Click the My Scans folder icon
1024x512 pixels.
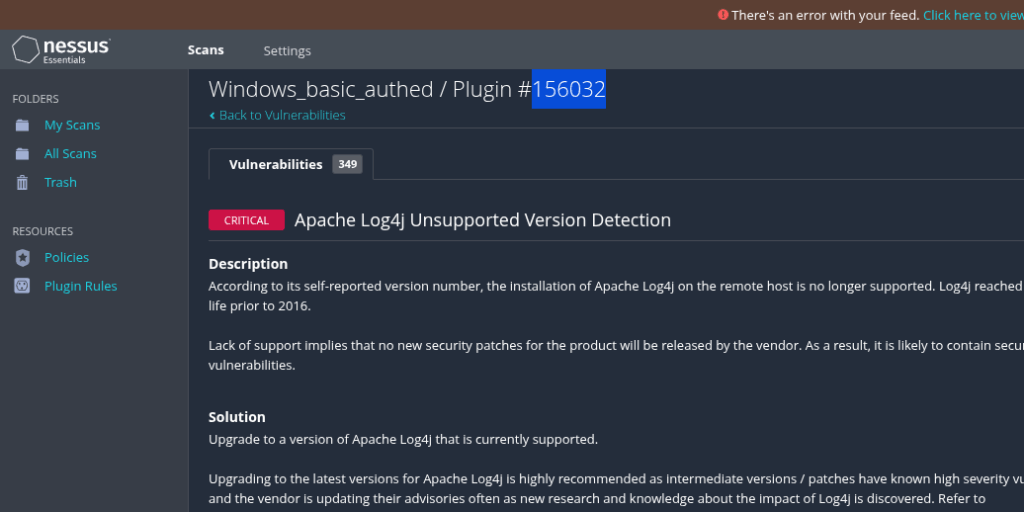[22, 125]
